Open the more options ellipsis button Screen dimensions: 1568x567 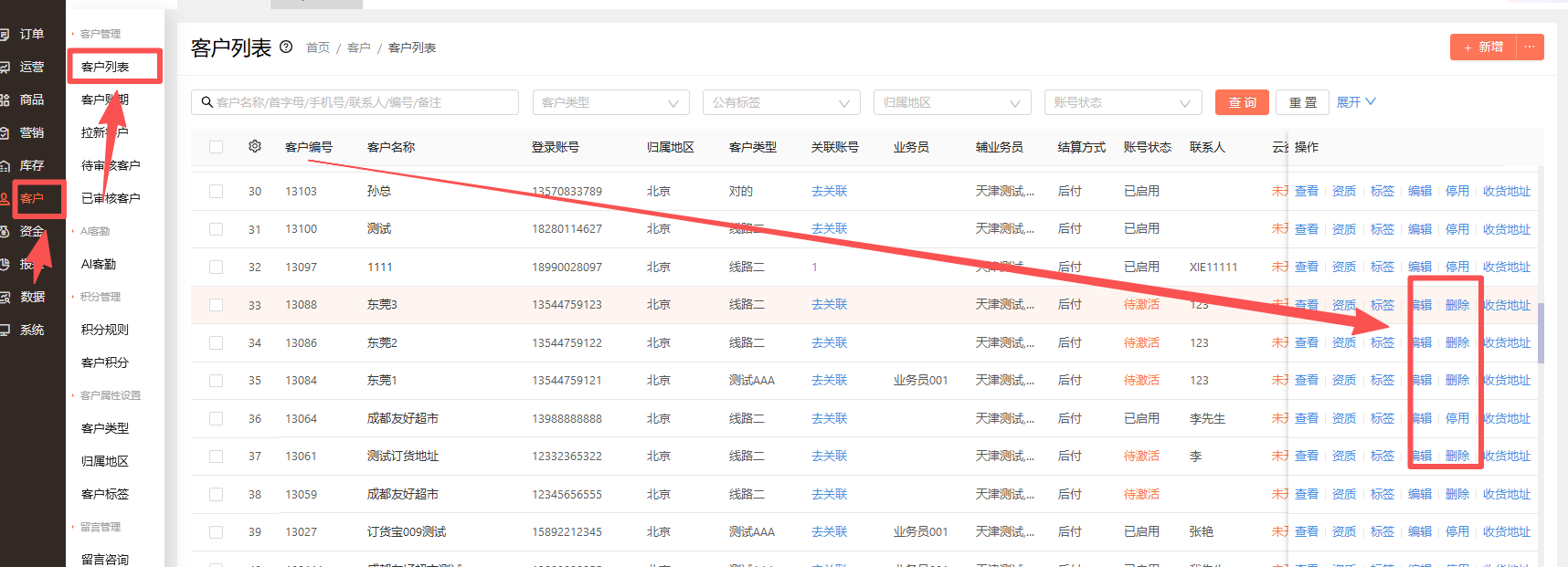click(1530, 47)
